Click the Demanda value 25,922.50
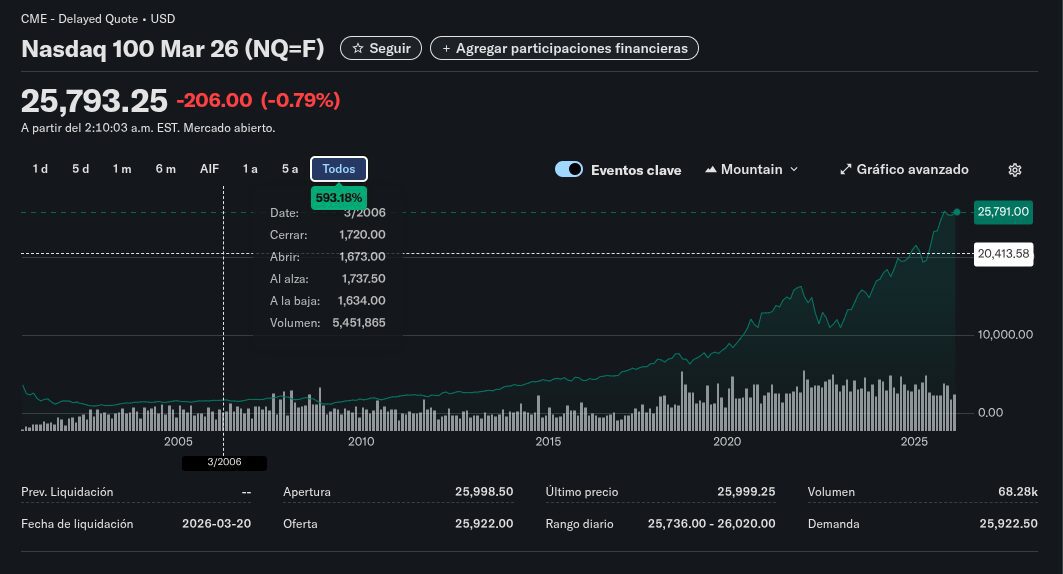This screenshot has width=1063, height=574. (1008, 524)
